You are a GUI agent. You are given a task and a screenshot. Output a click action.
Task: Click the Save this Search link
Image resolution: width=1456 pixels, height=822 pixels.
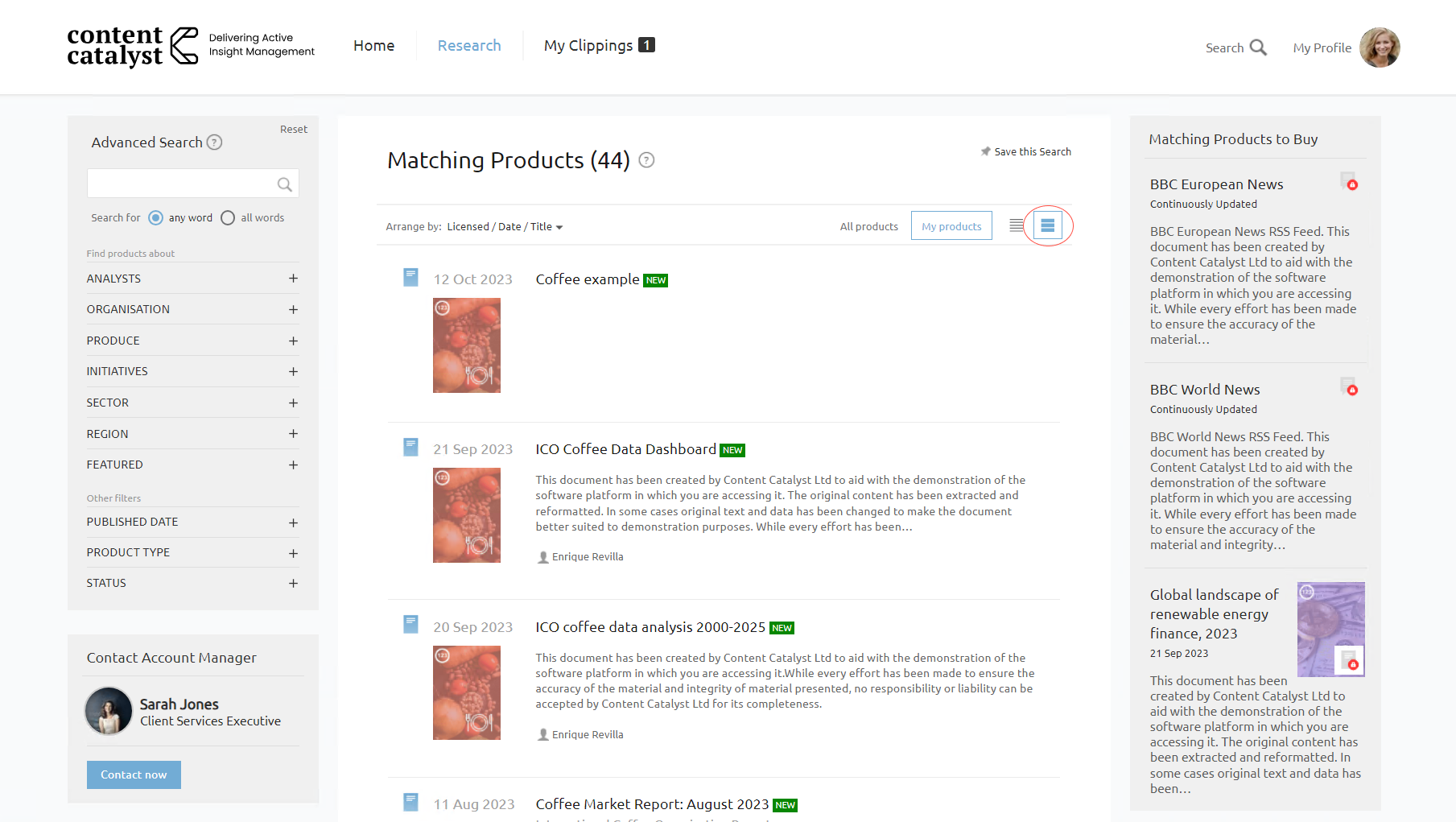coord(1026,151)
